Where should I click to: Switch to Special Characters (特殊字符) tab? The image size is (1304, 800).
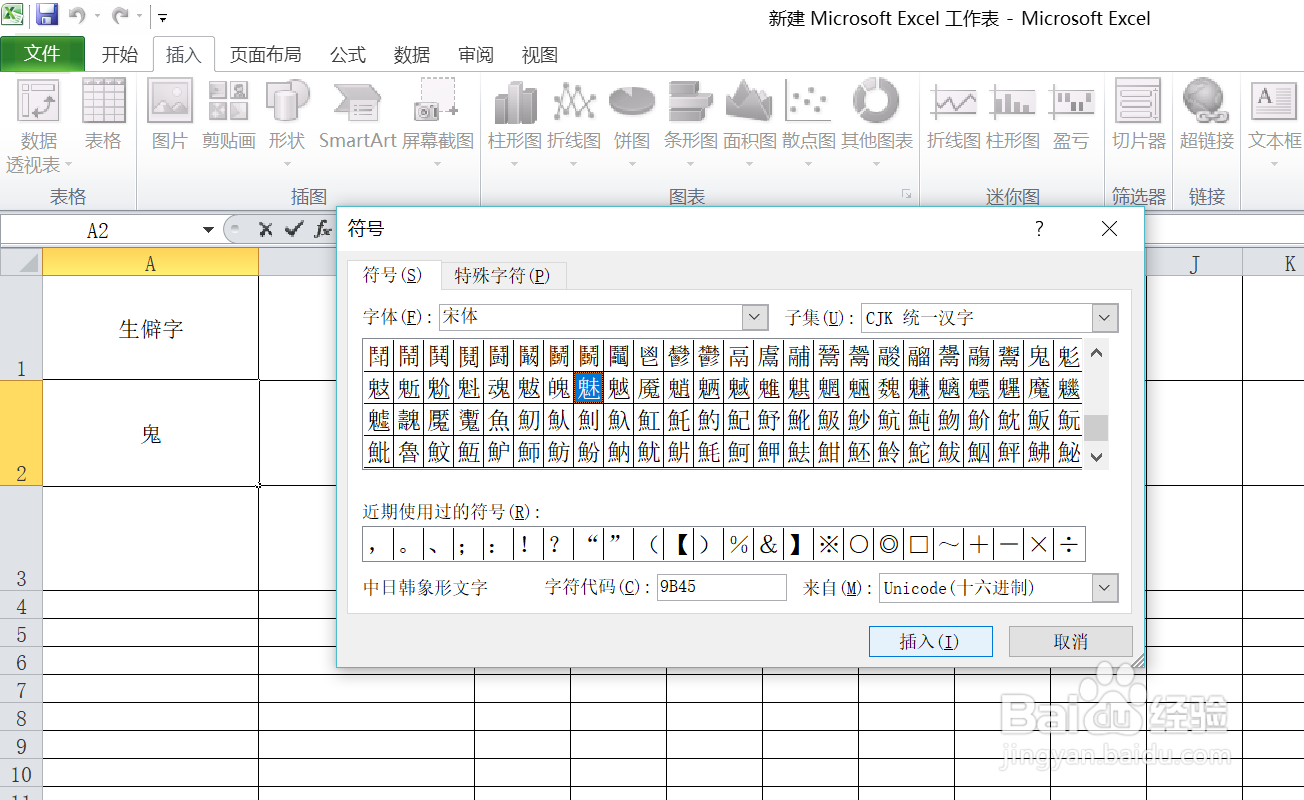point(502,275)
